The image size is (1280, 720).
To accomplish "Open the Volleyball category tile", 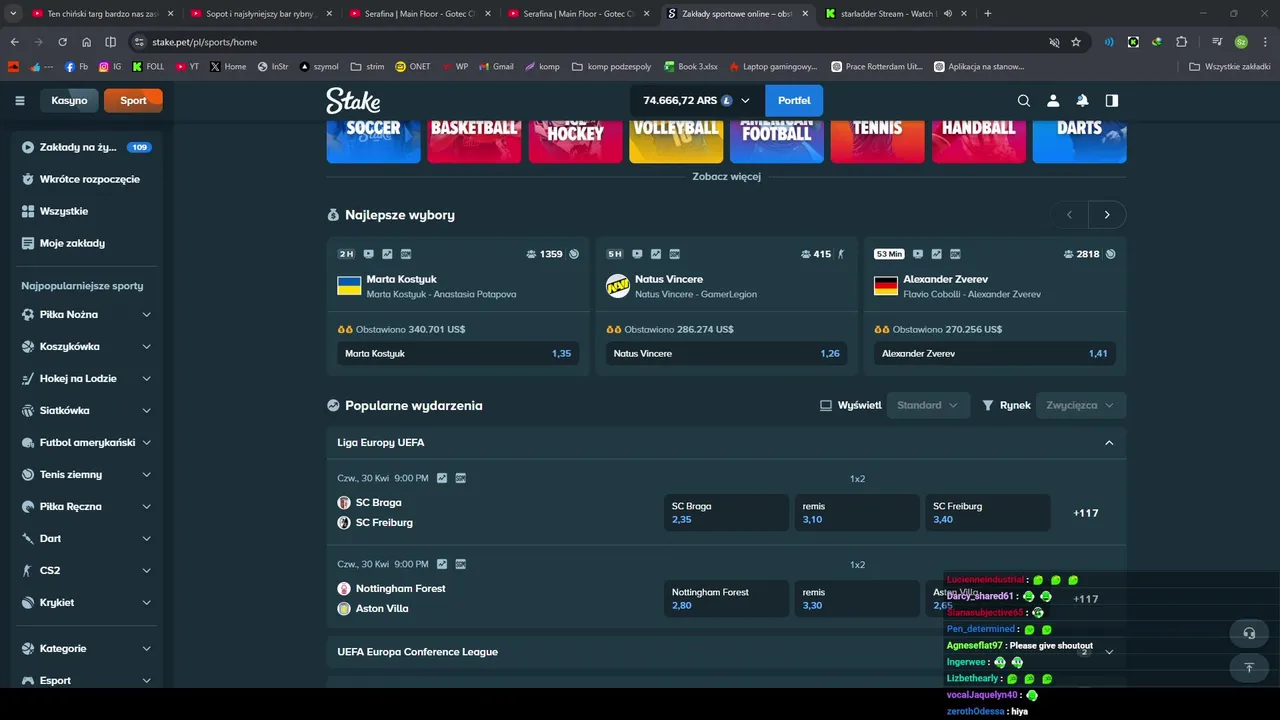I will [676, 141].
